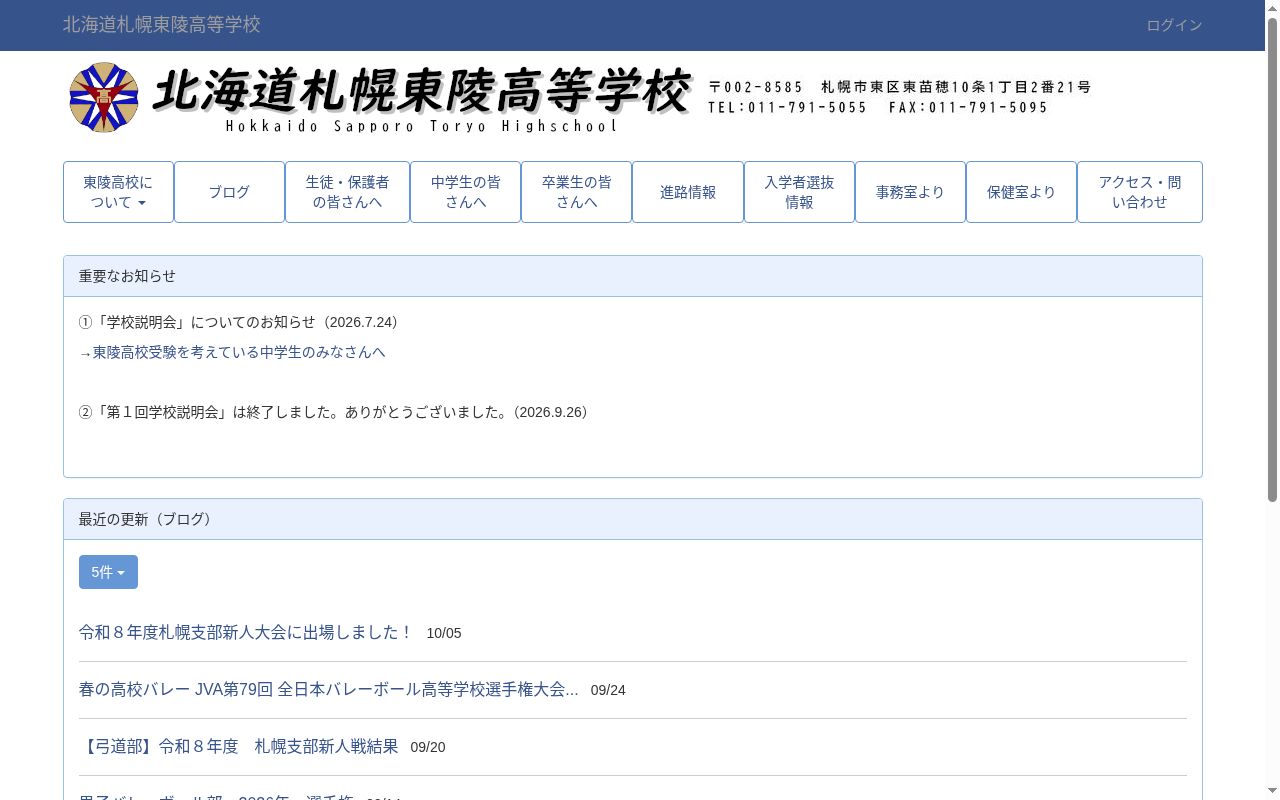
Task: Click the scrollbar up arrow
Action: pyautogui.click(x=1272, y=7)
